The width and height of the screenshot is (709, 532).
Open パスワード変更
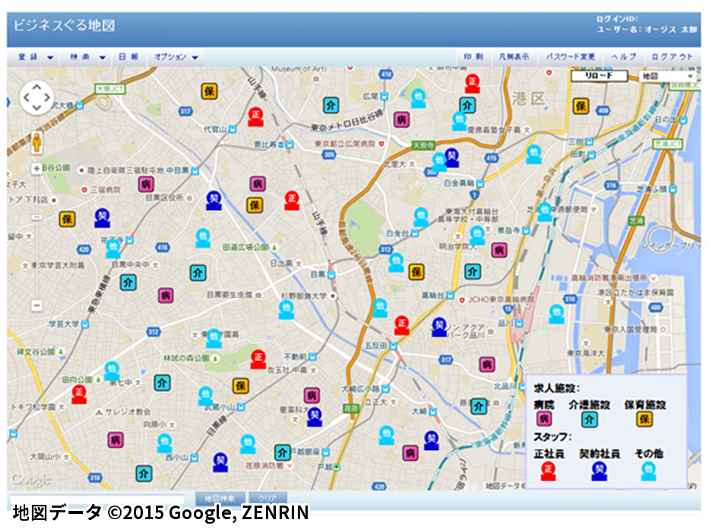point(570,57)
